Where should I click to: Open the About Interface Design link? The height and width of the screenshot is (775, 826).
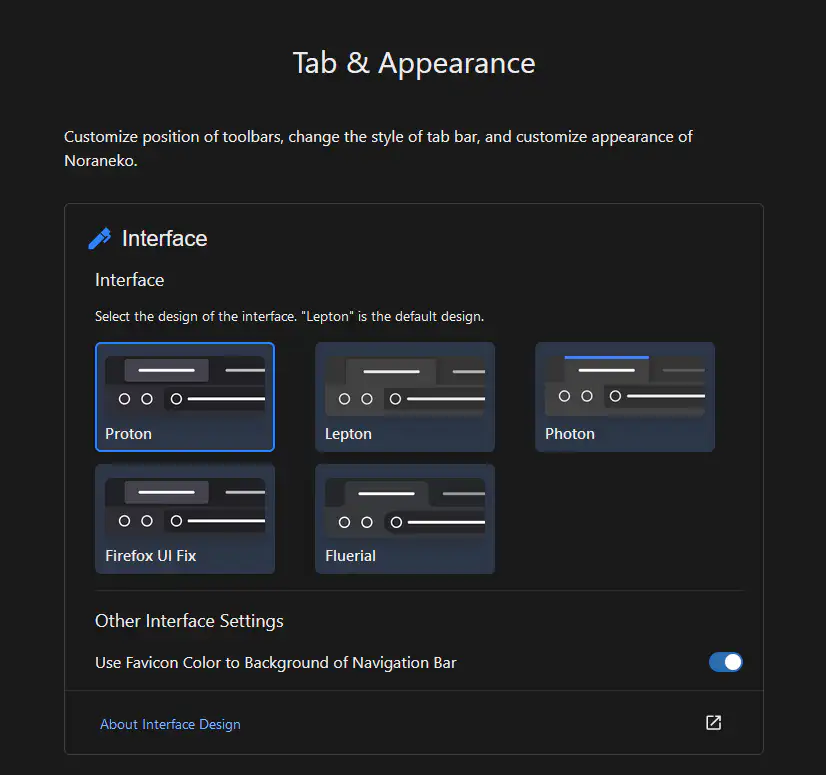[x=170, y=724]
